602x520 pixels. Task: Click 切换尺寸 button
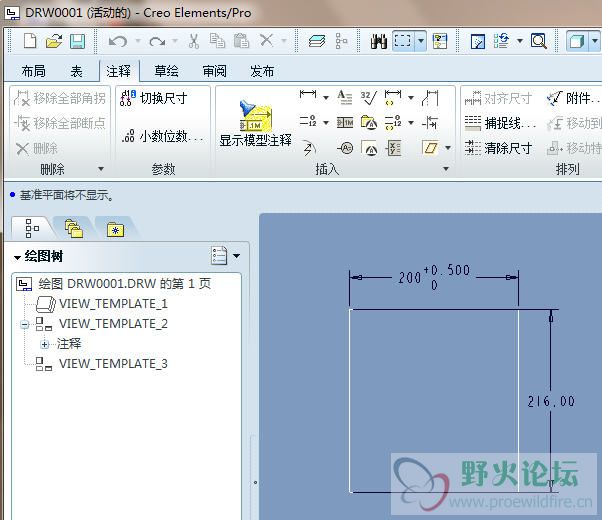pyautogui.click(x=154, y=98)
